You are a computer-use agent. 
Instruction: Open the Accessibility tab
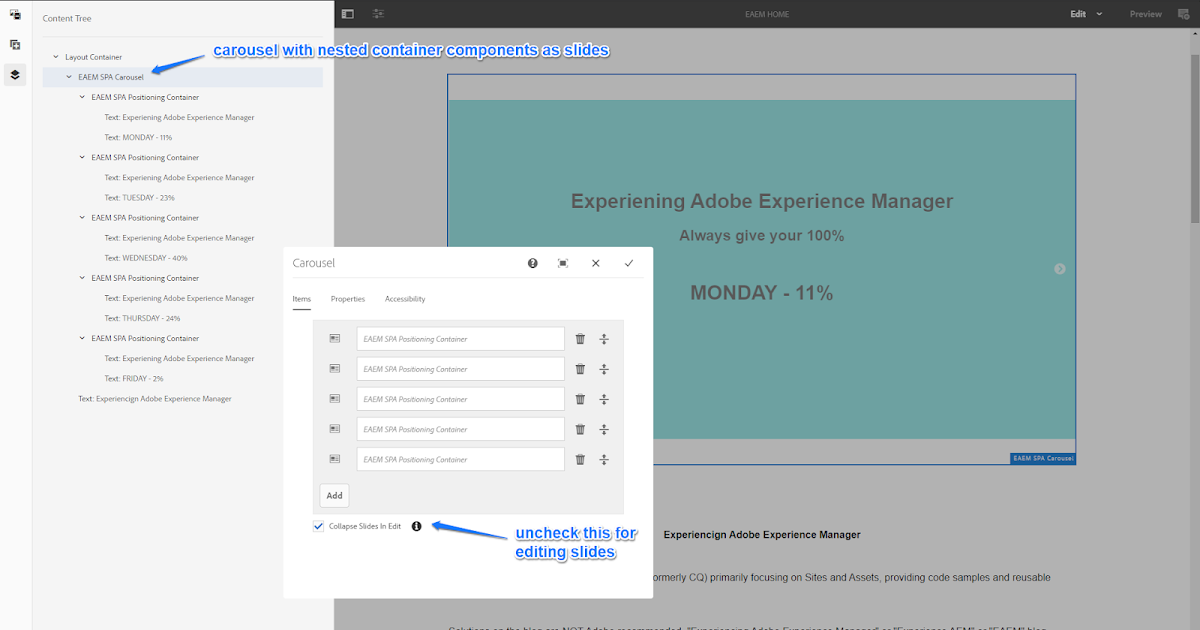click(x=405, y=298)
